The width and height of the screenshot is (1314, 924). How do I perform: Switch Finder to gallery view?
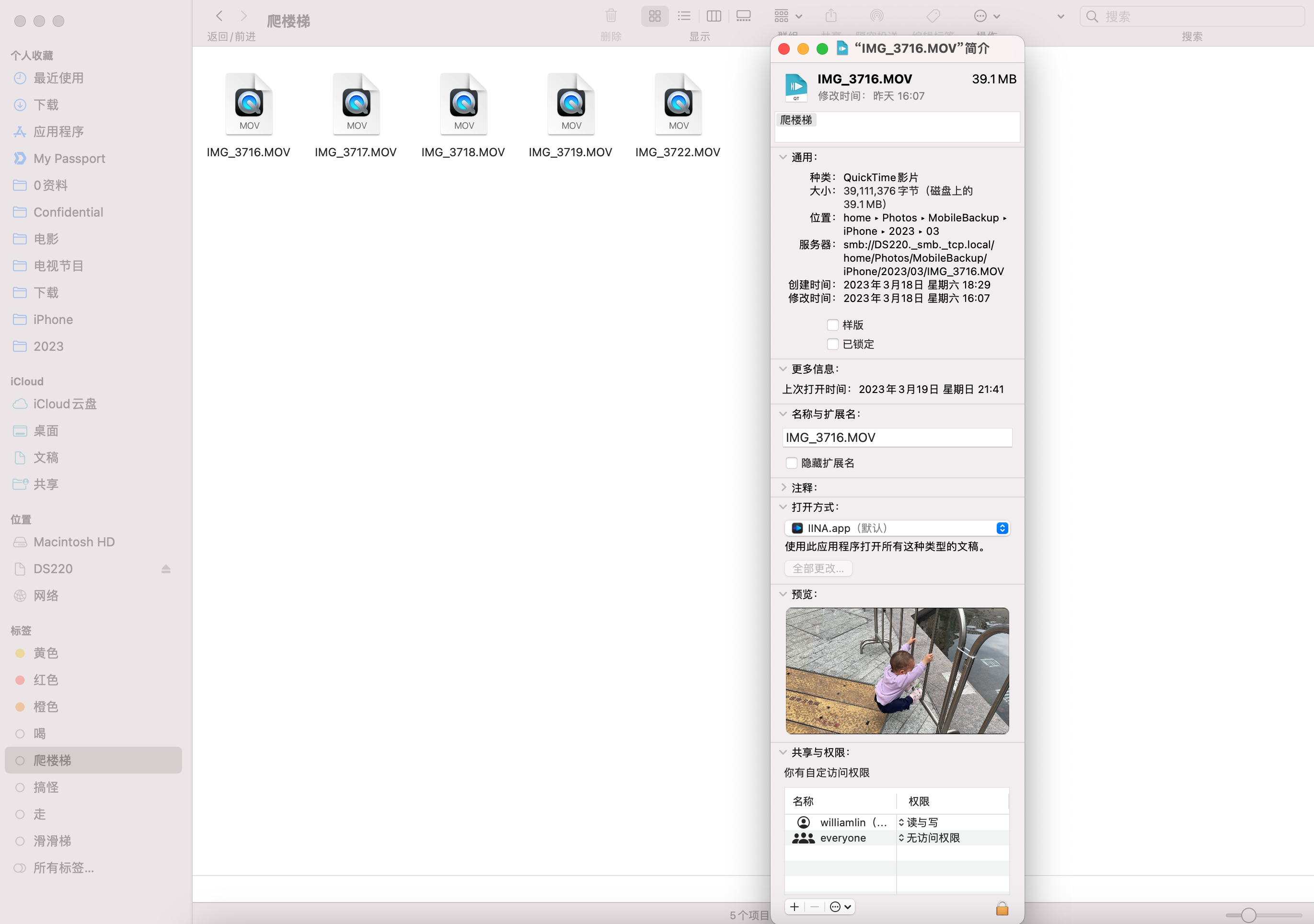(743, 16)
